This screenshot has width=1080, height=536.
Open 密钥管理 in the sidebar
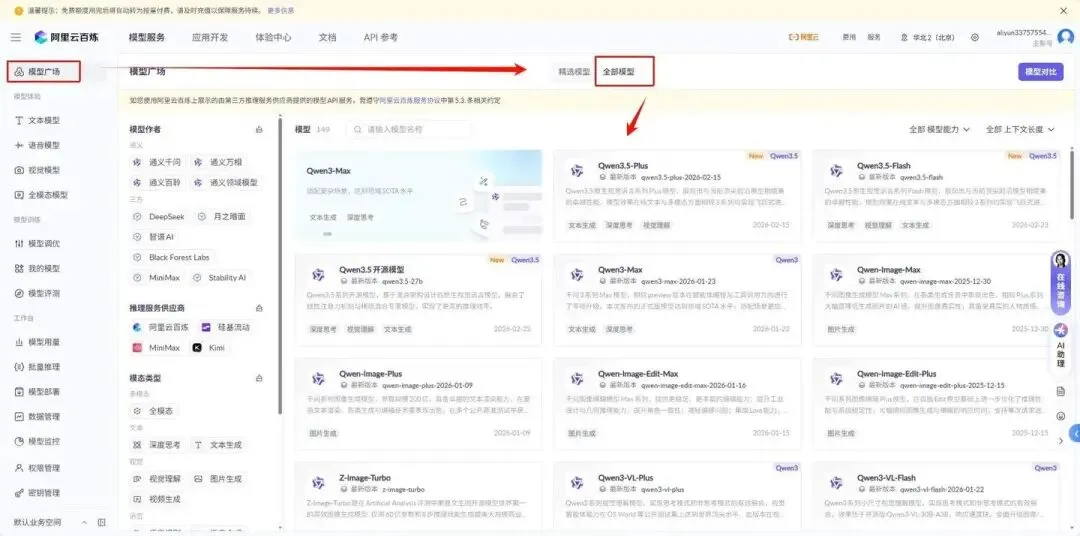(x=44, y=493)
